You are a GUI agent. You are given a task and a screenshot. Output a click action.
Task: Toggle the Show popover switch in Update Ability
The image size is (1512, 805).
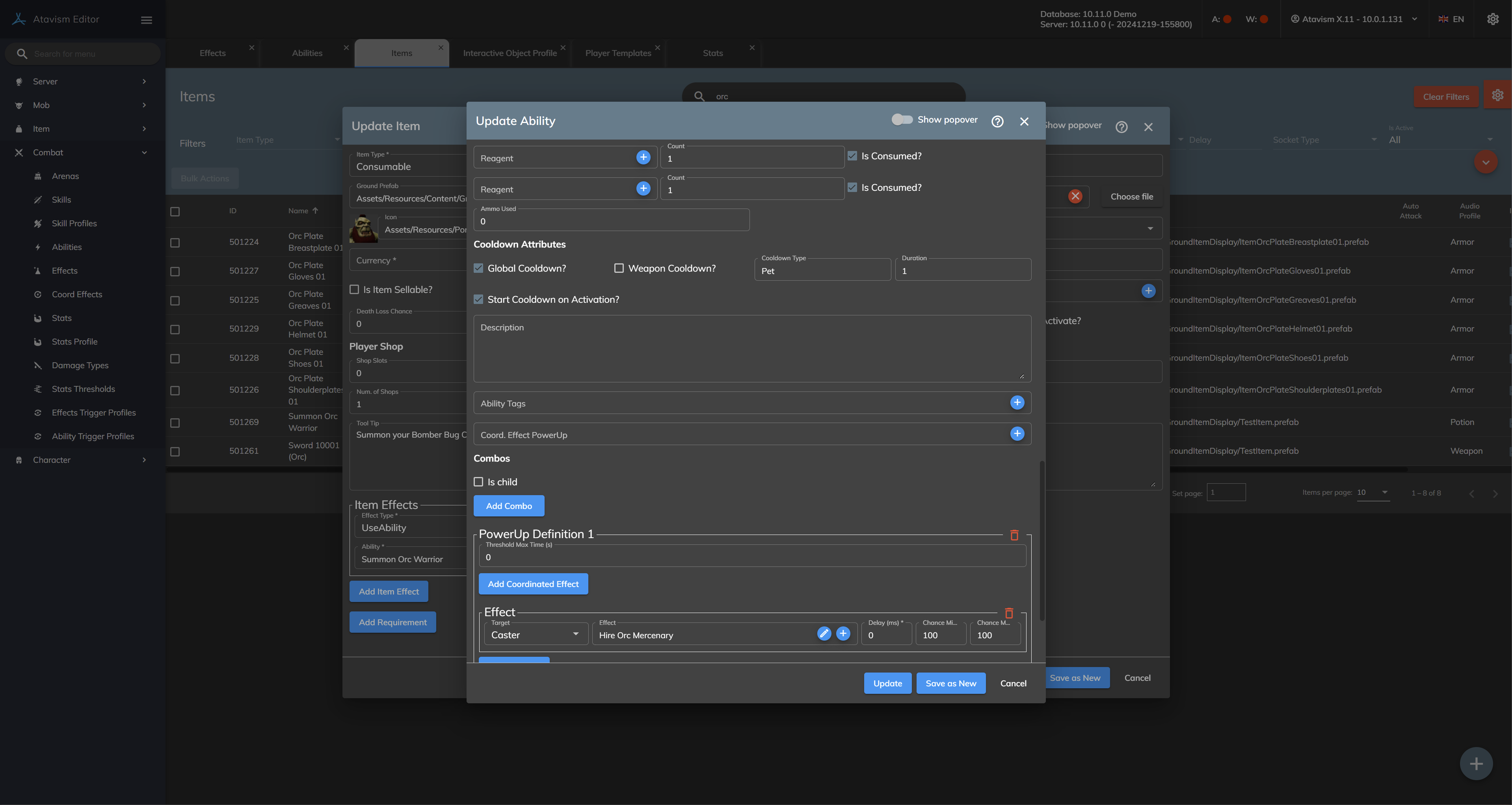[x=902, y=120]
